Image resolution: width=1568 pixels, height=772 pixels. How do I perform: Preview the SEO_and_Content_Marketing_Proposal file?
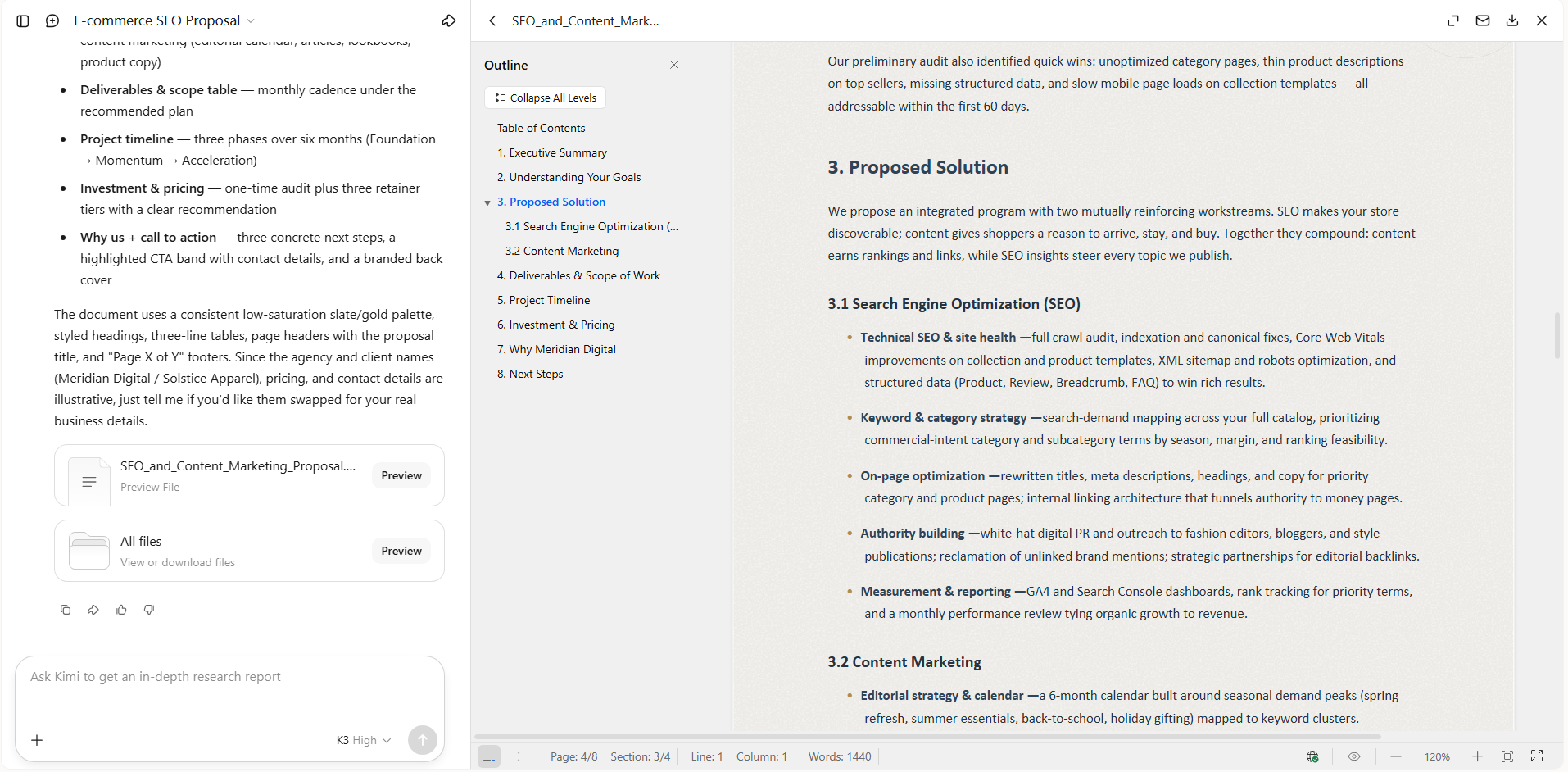[x=401, y=475]
